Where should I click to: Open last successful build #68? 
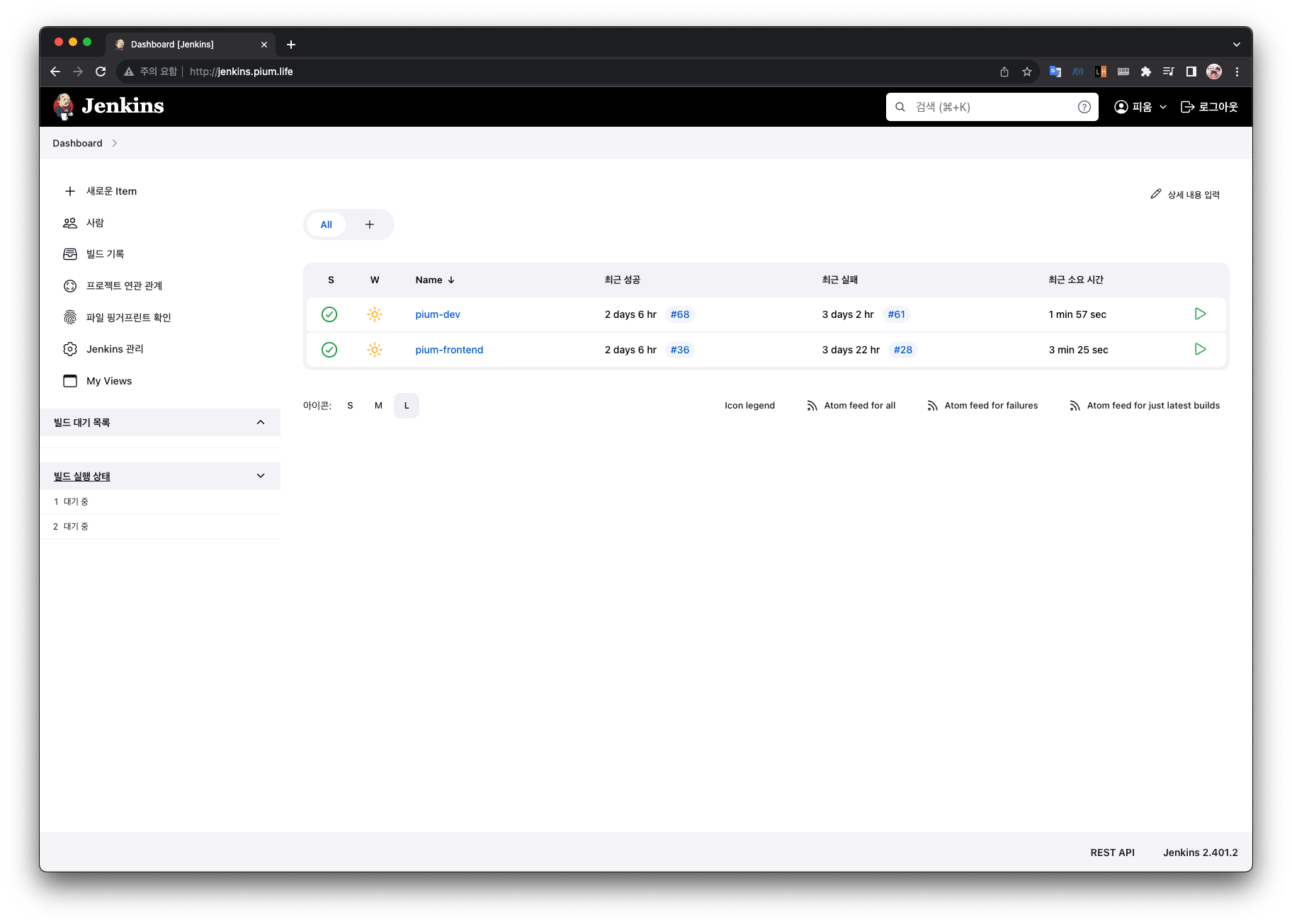click(x=679, y=314)
